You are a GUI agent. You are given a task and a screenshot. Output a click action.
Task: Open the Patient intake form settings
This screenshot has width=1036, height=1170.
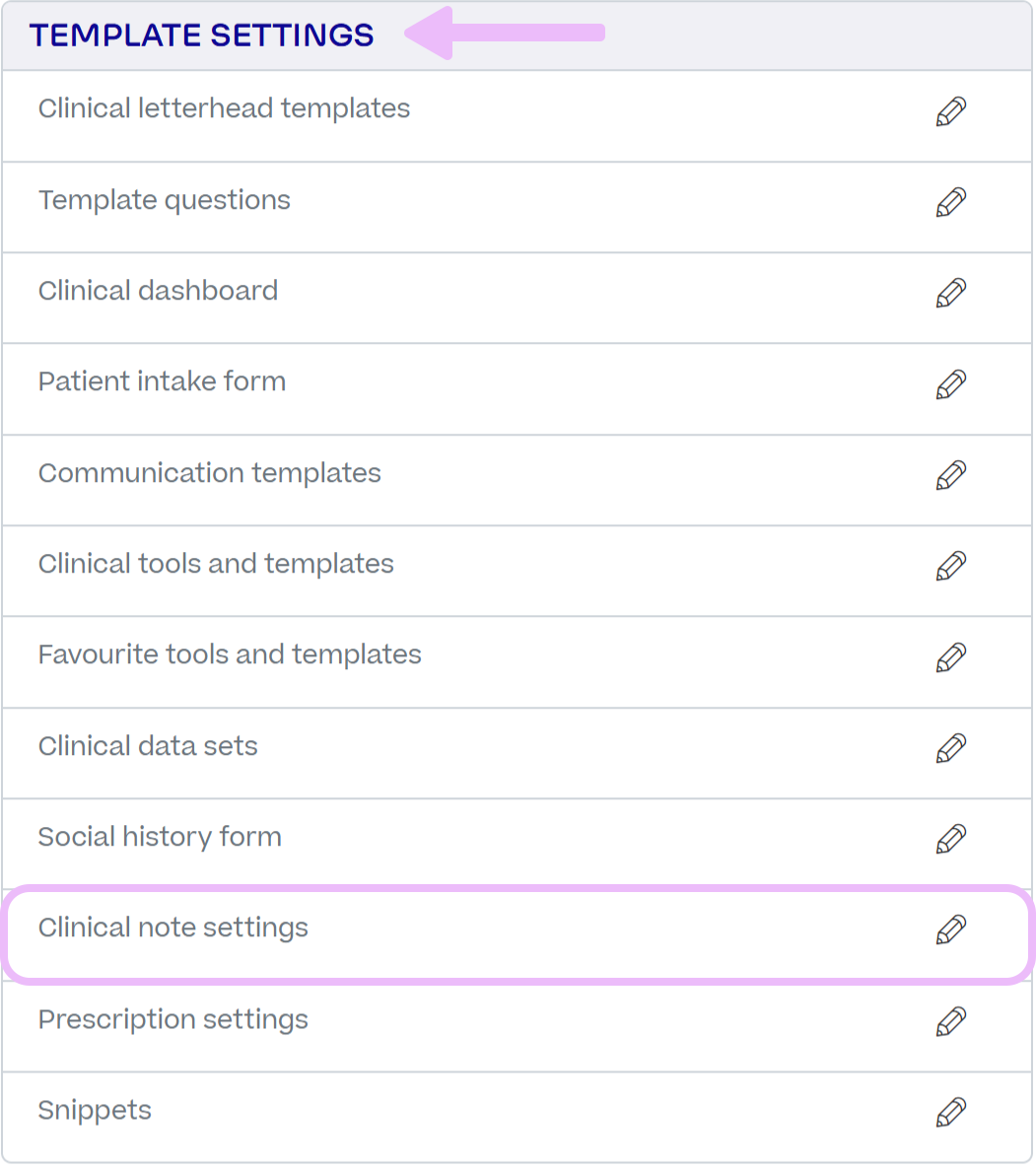click(162, 381)
